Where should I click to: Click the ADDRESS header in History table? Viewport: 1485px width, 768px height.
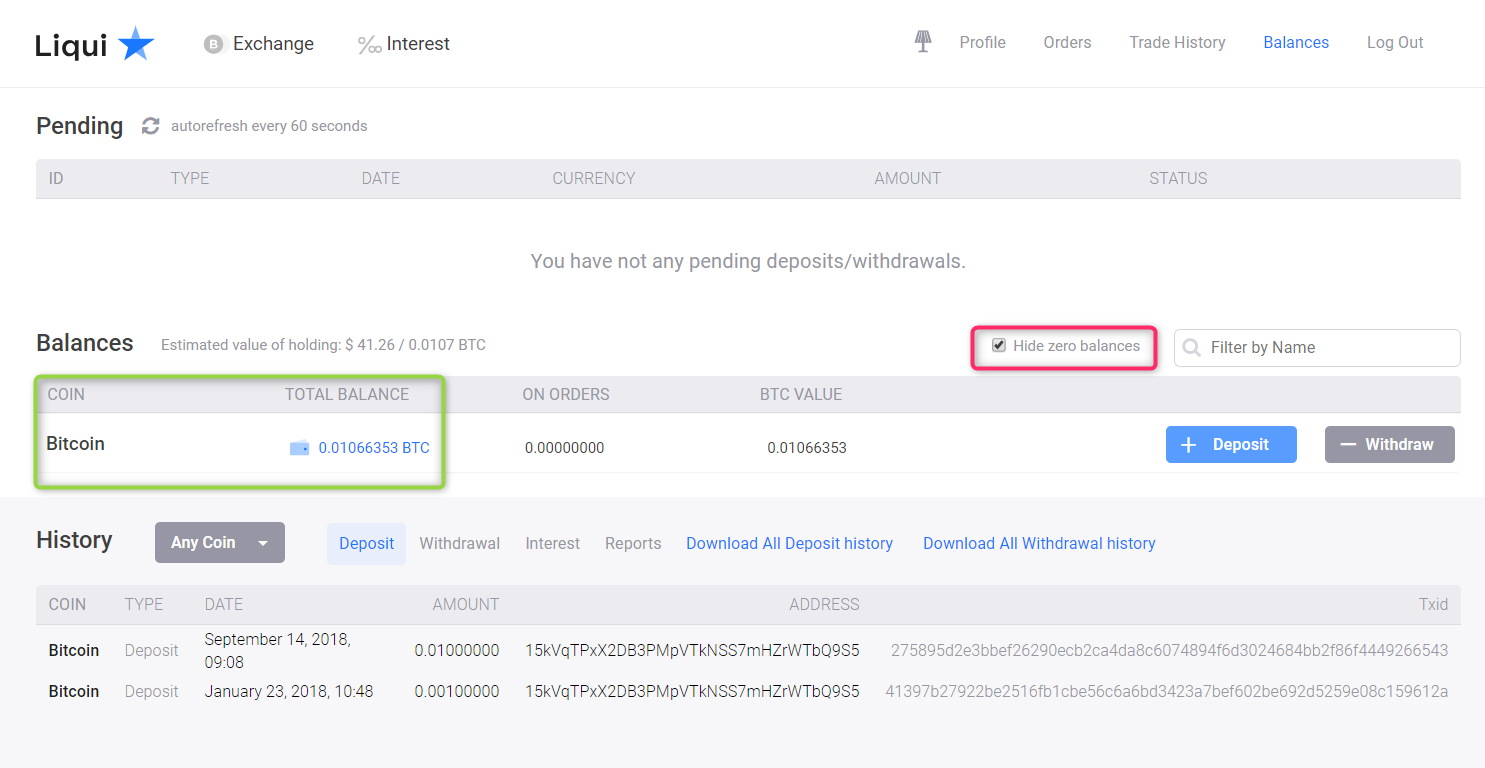pyautogui.click(x=824, y=604)
